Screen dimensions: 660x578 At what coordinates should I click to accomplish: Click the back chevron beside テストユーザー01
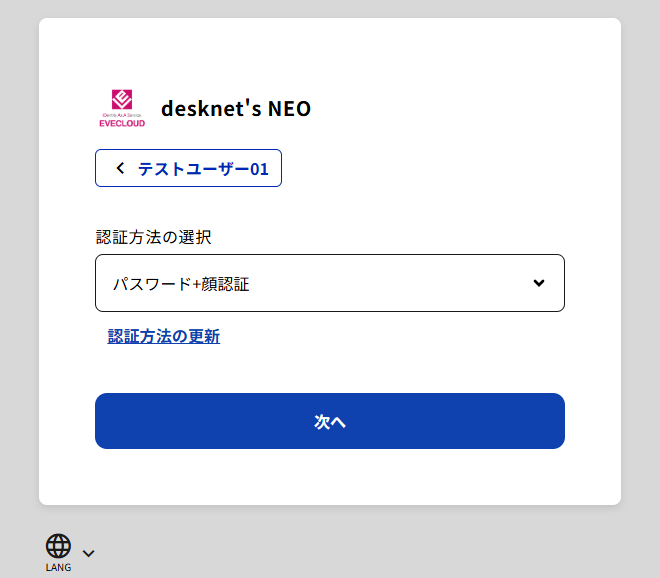[121, 168]
